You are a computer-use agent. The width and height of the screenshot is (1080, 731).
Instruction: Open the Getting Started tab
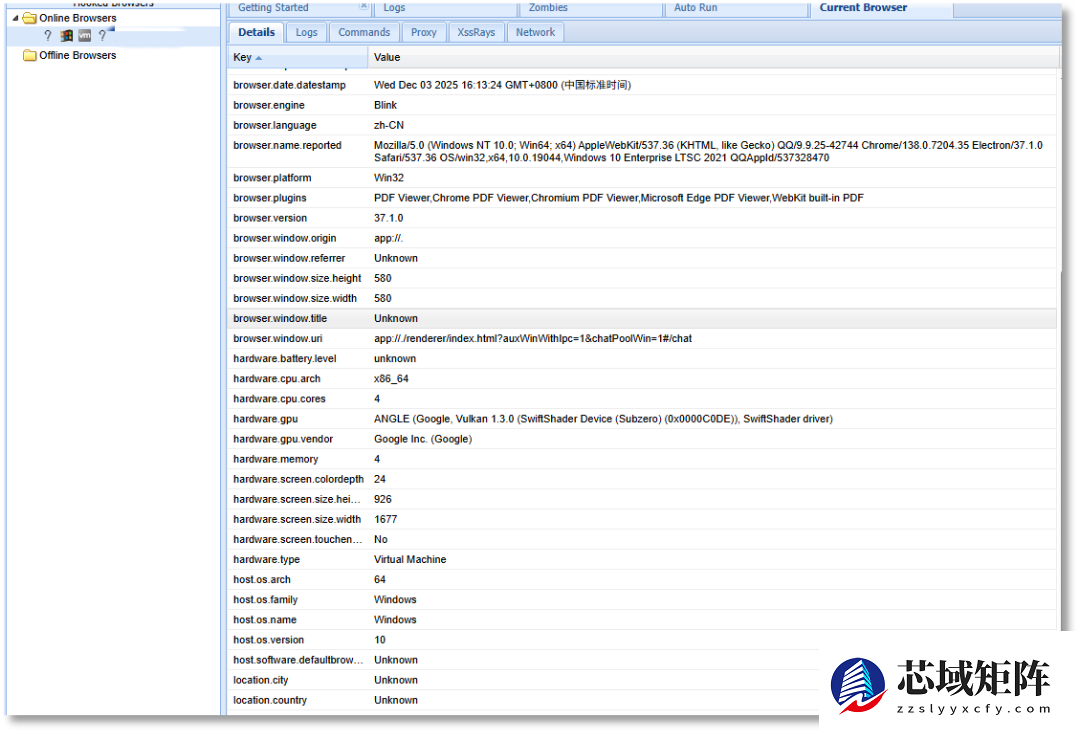point(273,8)
